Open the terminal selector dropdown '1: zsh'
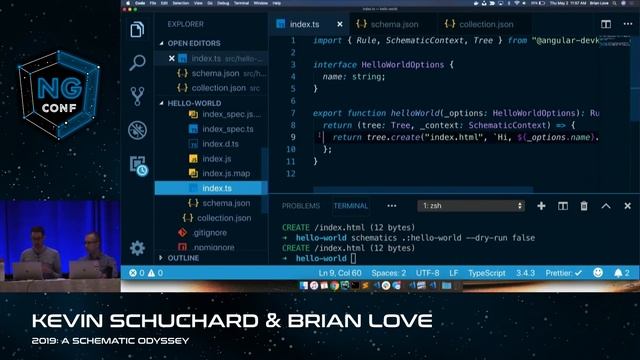The height and width of the screenshot is (360, 640). (471, 206)
